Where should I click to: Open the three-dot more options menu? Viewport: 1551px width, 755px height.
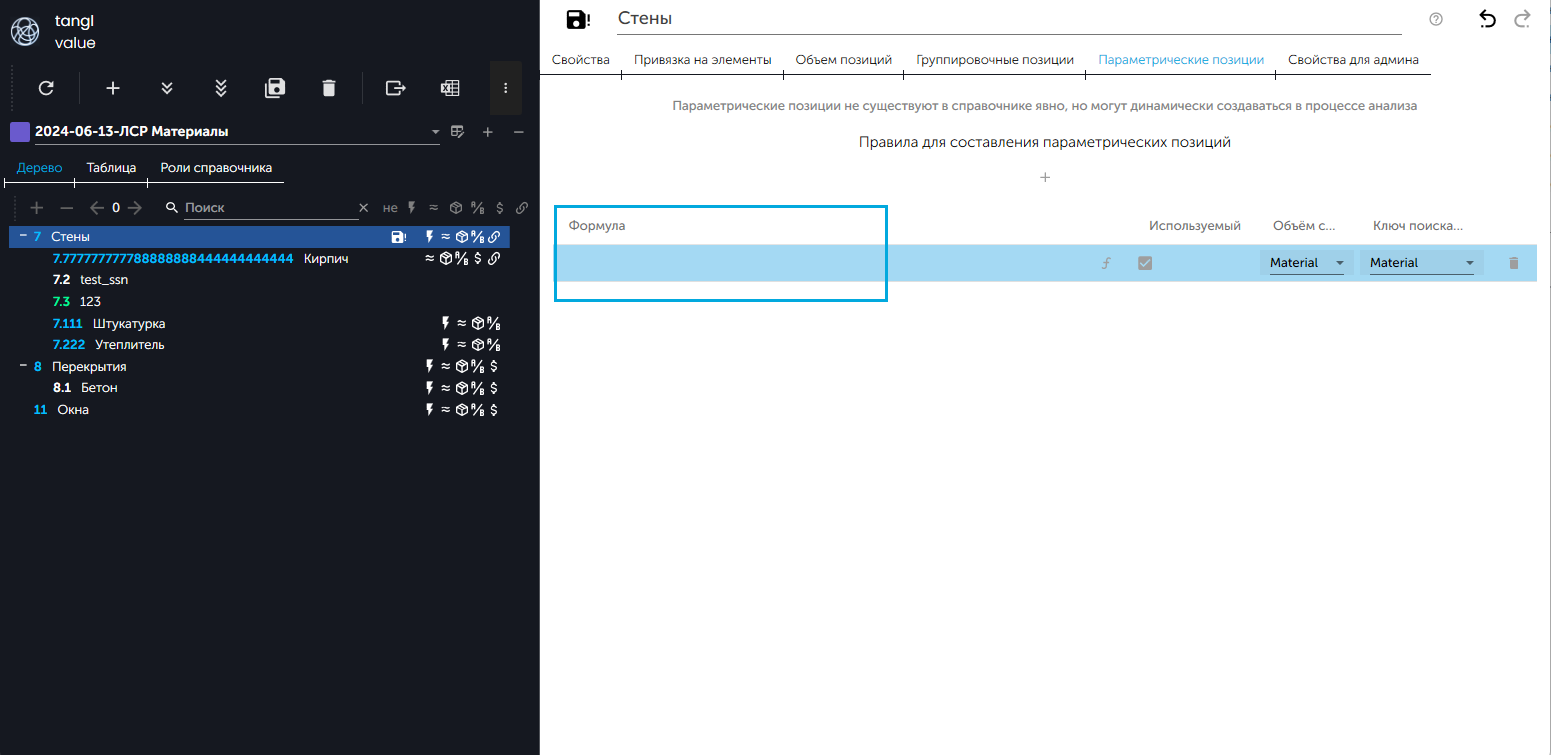tap(506, 88)
